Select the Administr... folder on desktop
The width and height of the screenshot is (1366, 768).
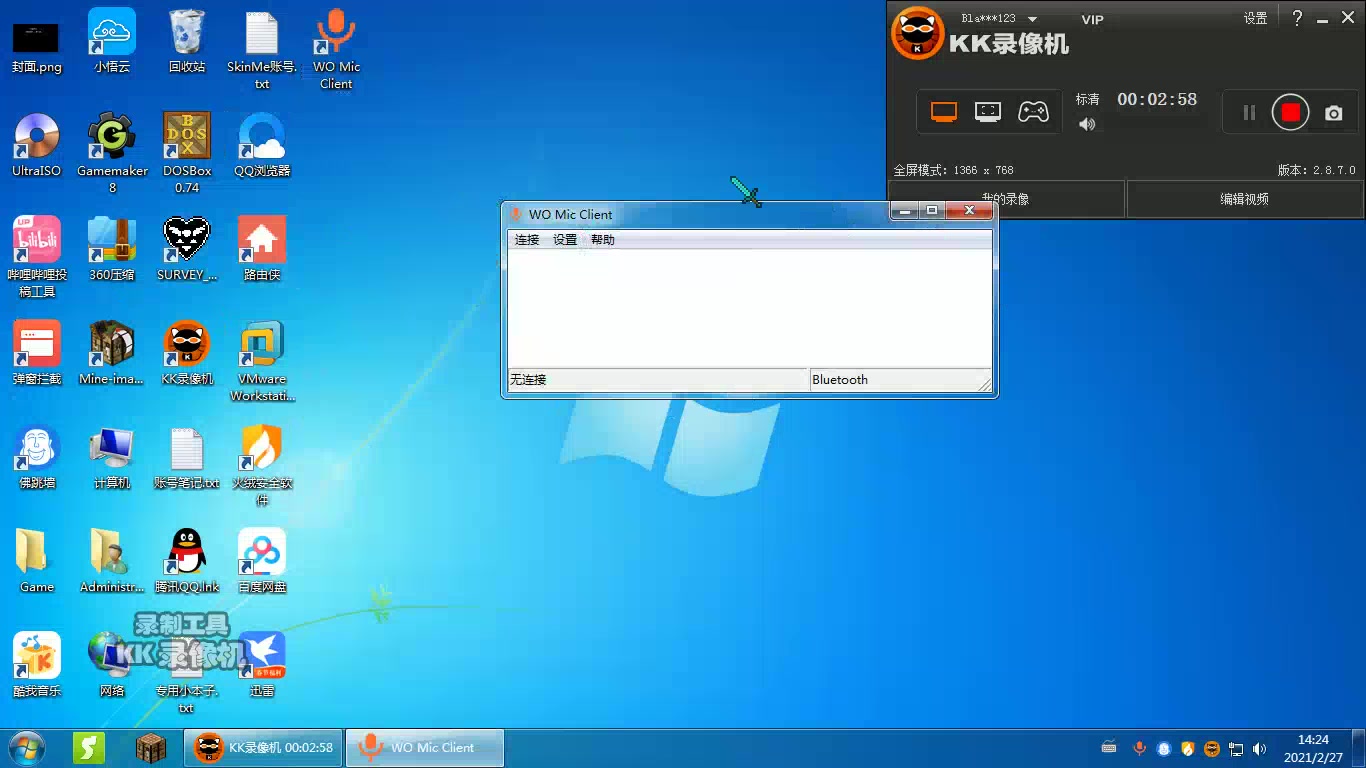112,562
